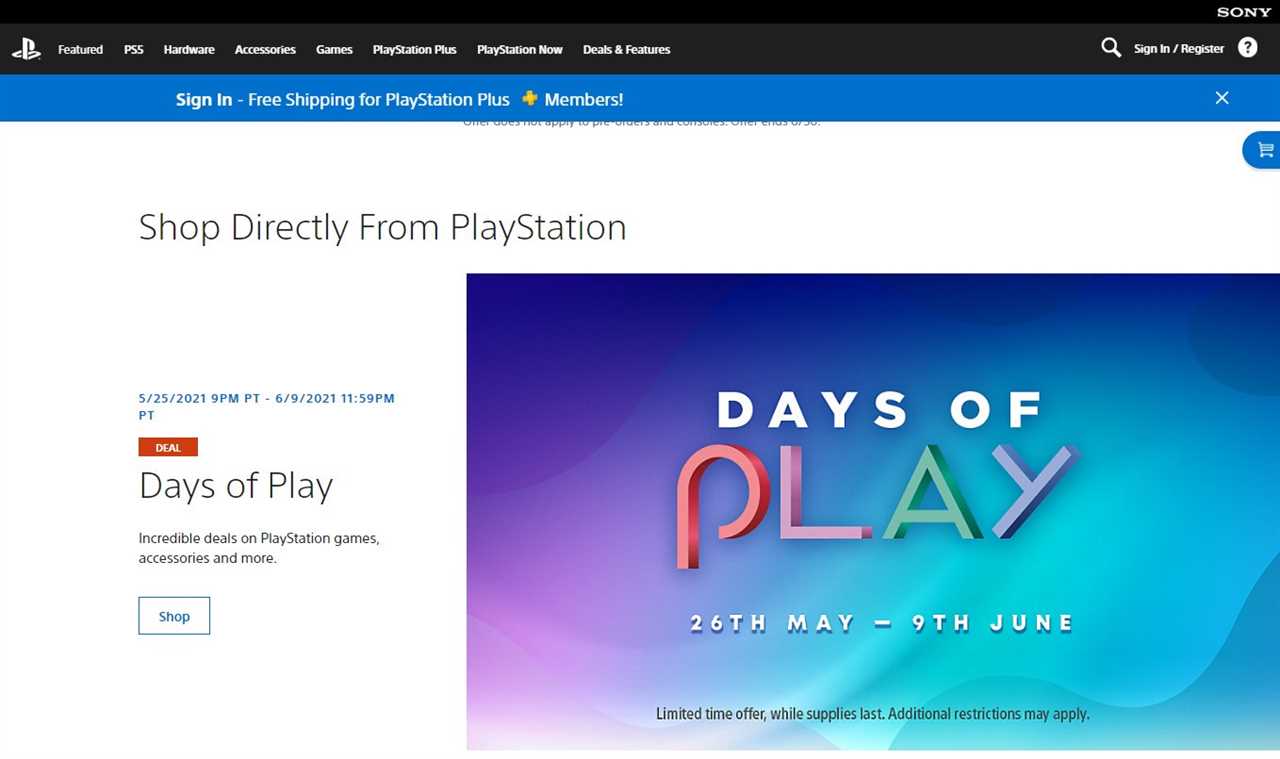Viewport: 1280px width, 759px height.
Task: Open the PlayStation Plus menu
Action: (x=414, y=49)
